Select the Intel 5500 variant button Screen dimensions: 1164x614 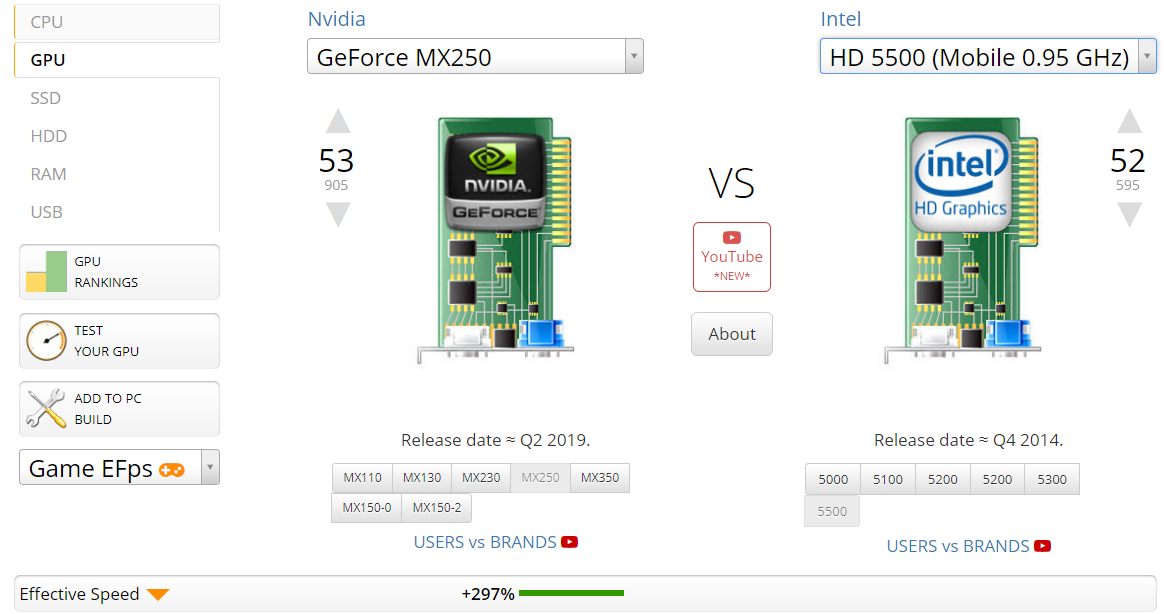[x=832, y=512]
